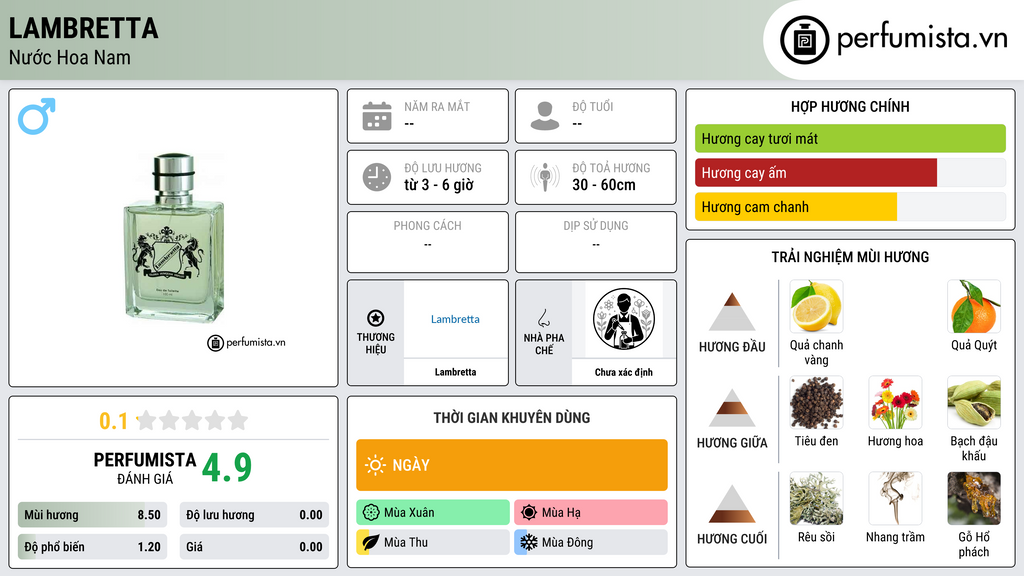Click the person silhouette icon beside Độ tuổi
This screenshot has height=576, width=1024.
click(545, 116)
